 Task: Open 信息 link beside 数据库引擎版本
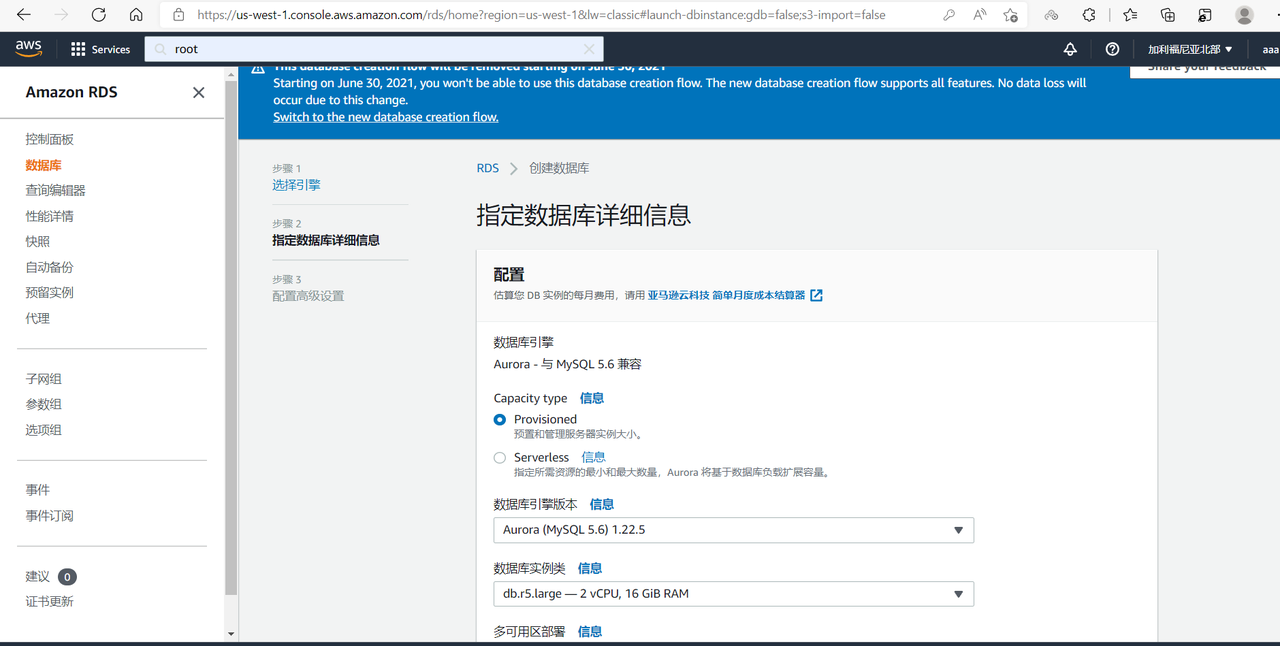pos(601,504)
